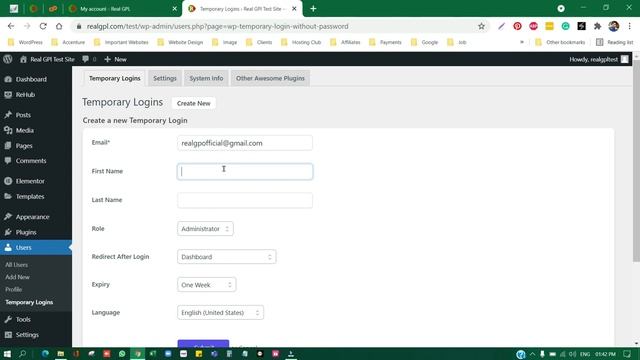Open the Pinterest extension icon
This screenshot has height=360, width=640.
point(517,26)
